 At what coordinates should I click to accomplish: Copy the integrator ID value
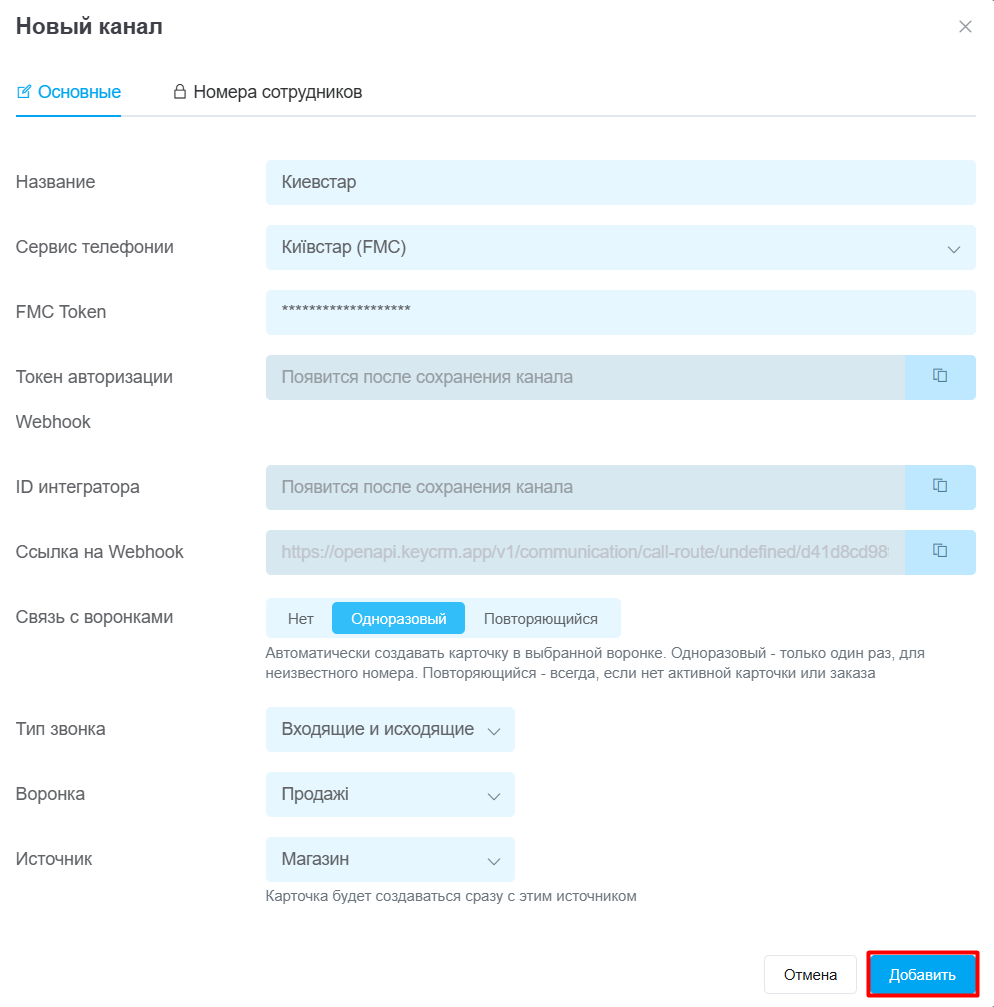(x=940, y=487)
